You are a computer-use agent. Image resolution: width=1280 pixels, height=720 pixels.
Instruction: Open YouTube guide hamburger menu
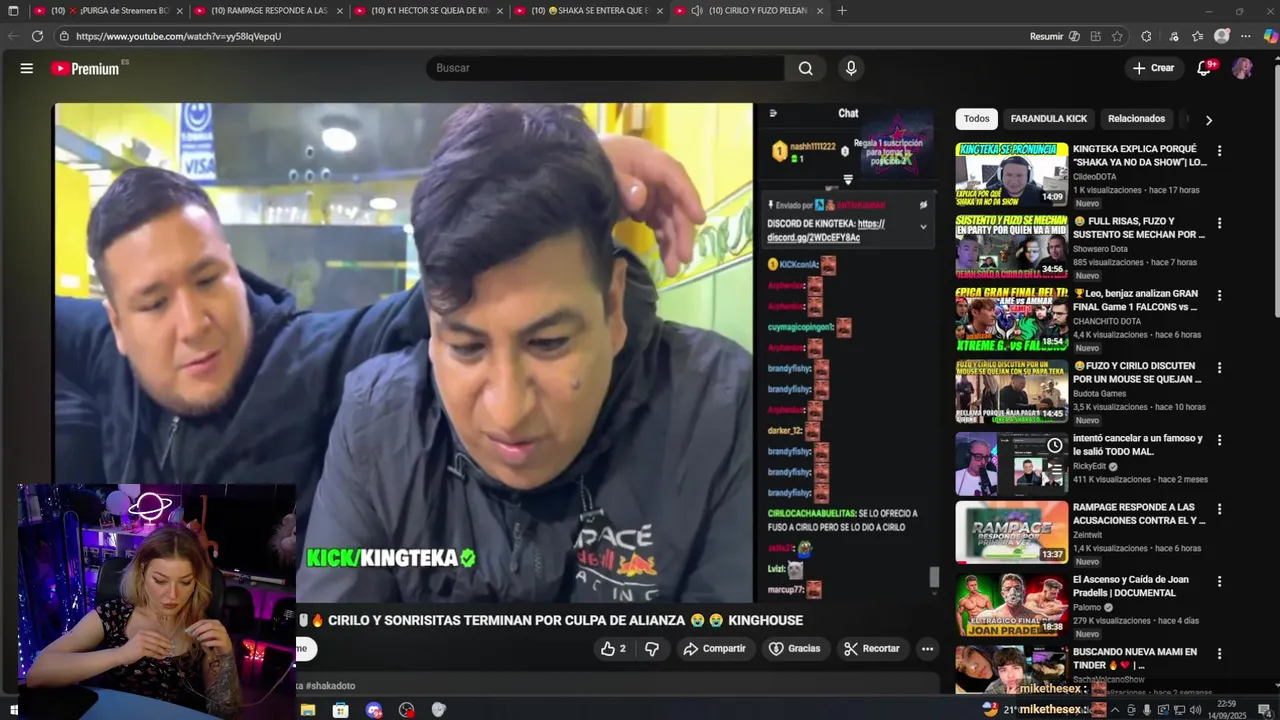coord(27,68)
